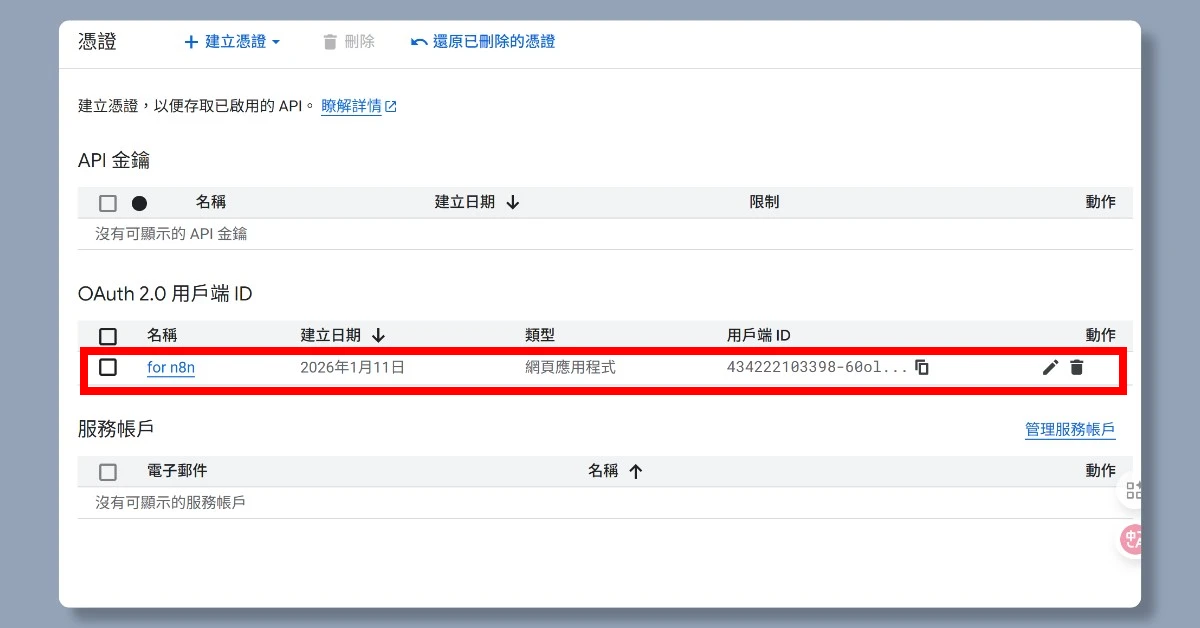1200x628 pixels.
Task: Toggle the OAuth 2.0 select-all checkbox
Action: (x=108, y=336)
